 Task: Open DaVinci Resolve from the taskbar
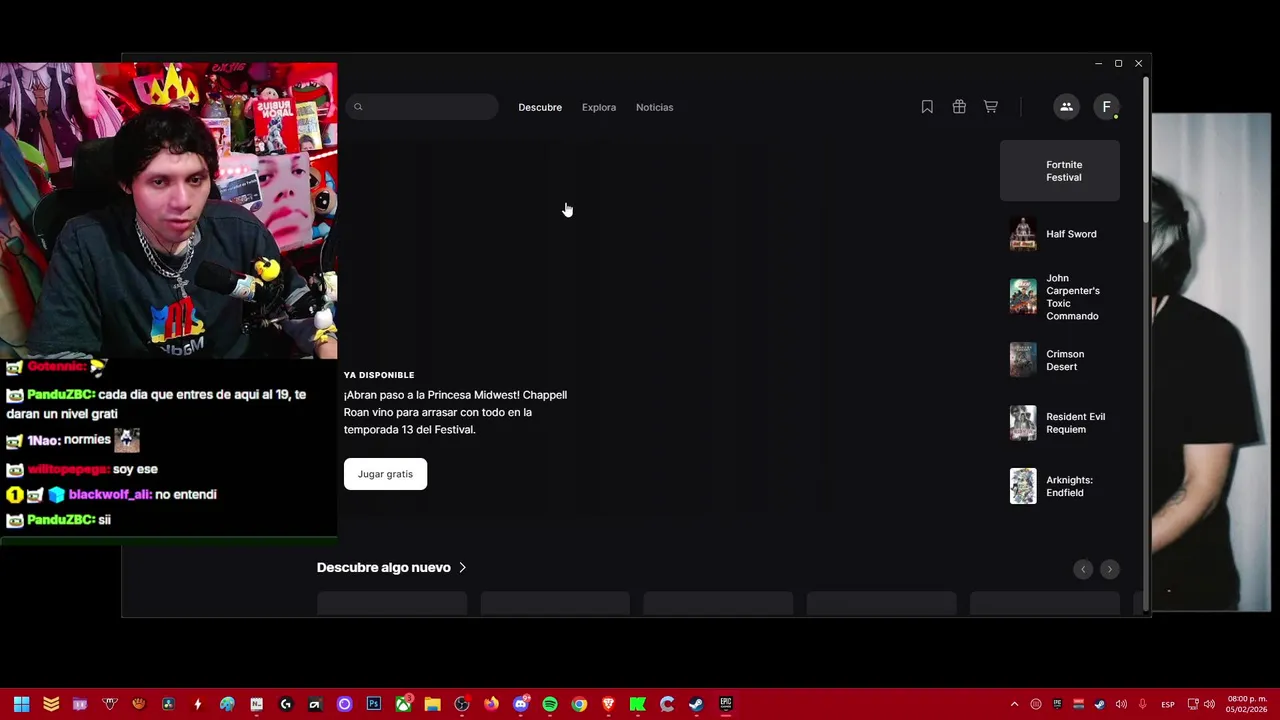(x=168, y=704)
